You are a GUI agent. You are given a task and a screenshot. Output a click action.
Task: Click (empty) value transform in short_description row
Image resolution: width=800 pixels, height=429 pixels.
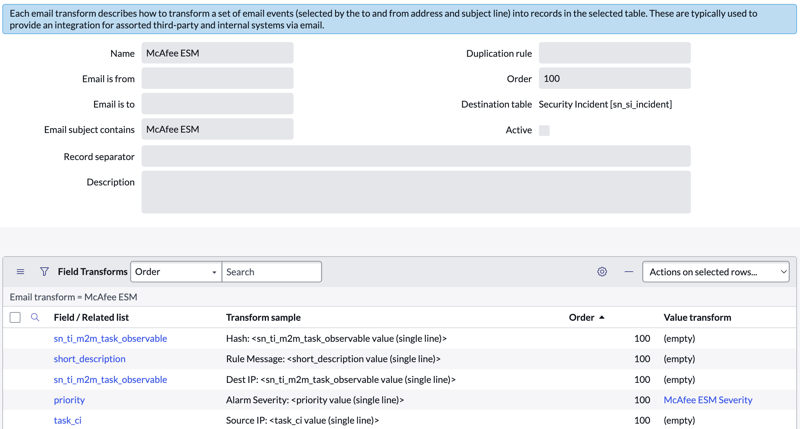[679, 359]
